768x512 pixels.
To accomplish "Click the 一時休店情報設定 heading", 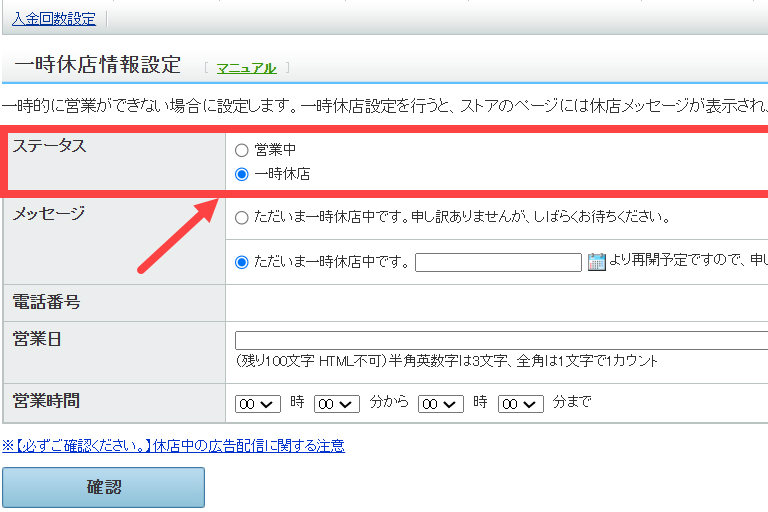I will click(97, 65).
